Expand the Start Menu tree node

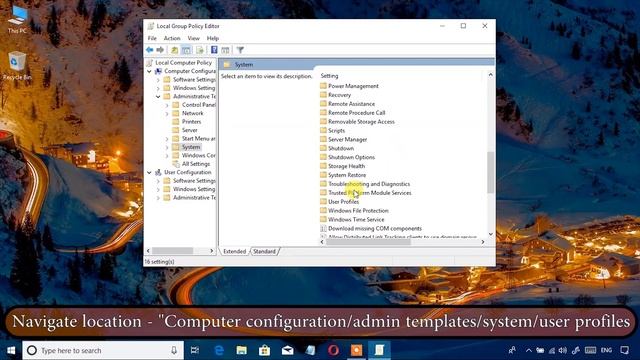point(167,138)
